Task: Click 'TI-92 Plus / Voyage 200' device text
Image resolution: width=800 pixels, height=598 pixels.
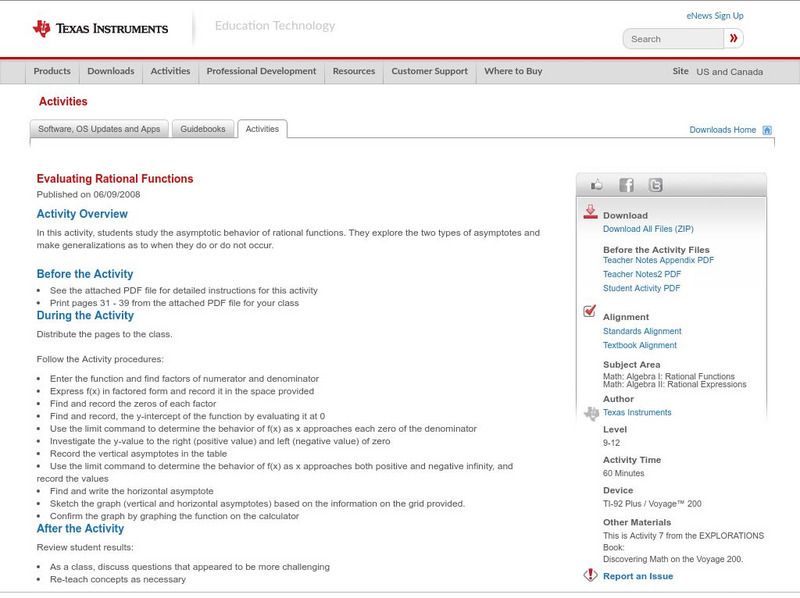Action: click(x=652, y=504)
